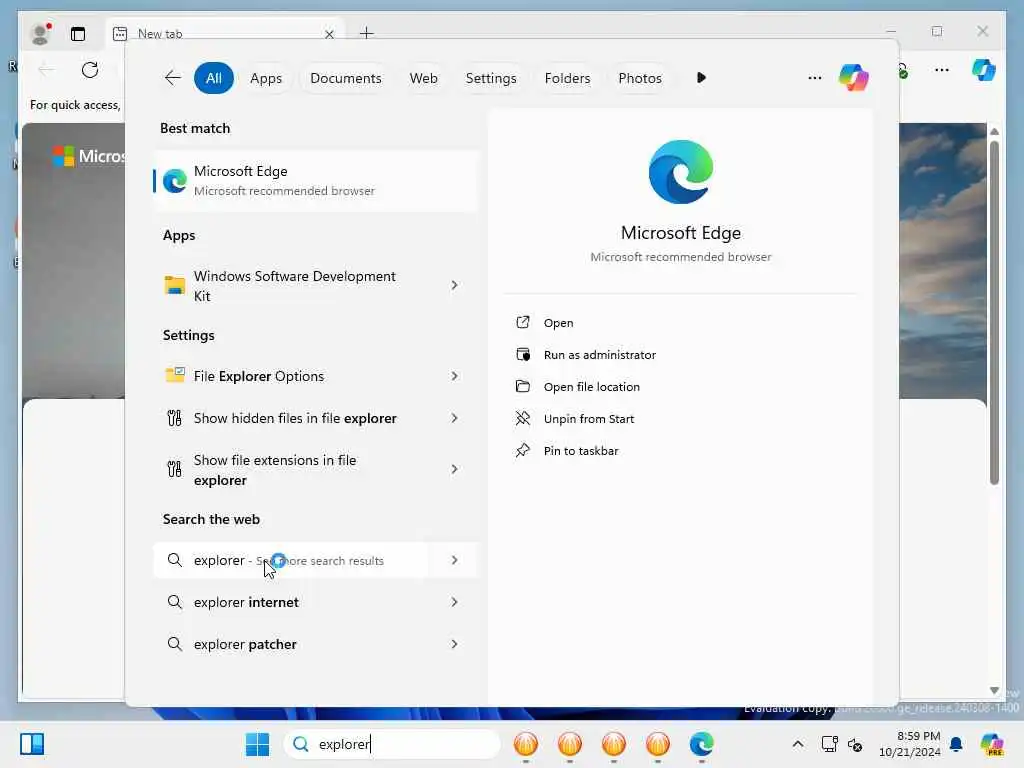This screenshot has height=768, width=1024.
Task: Expand explorer internet chevron
Action: pyautogui.click(x=455, y=602)
